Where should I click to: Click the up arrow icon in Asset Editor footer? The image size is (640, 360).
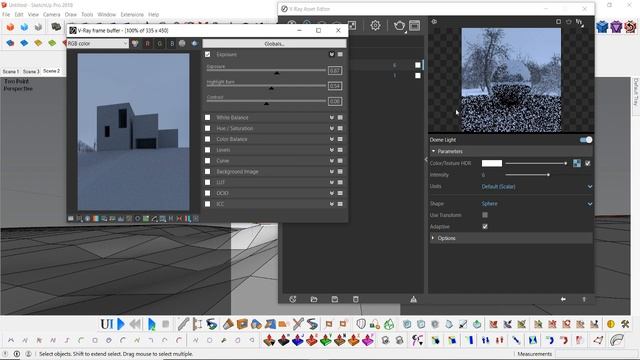(584, 299)
